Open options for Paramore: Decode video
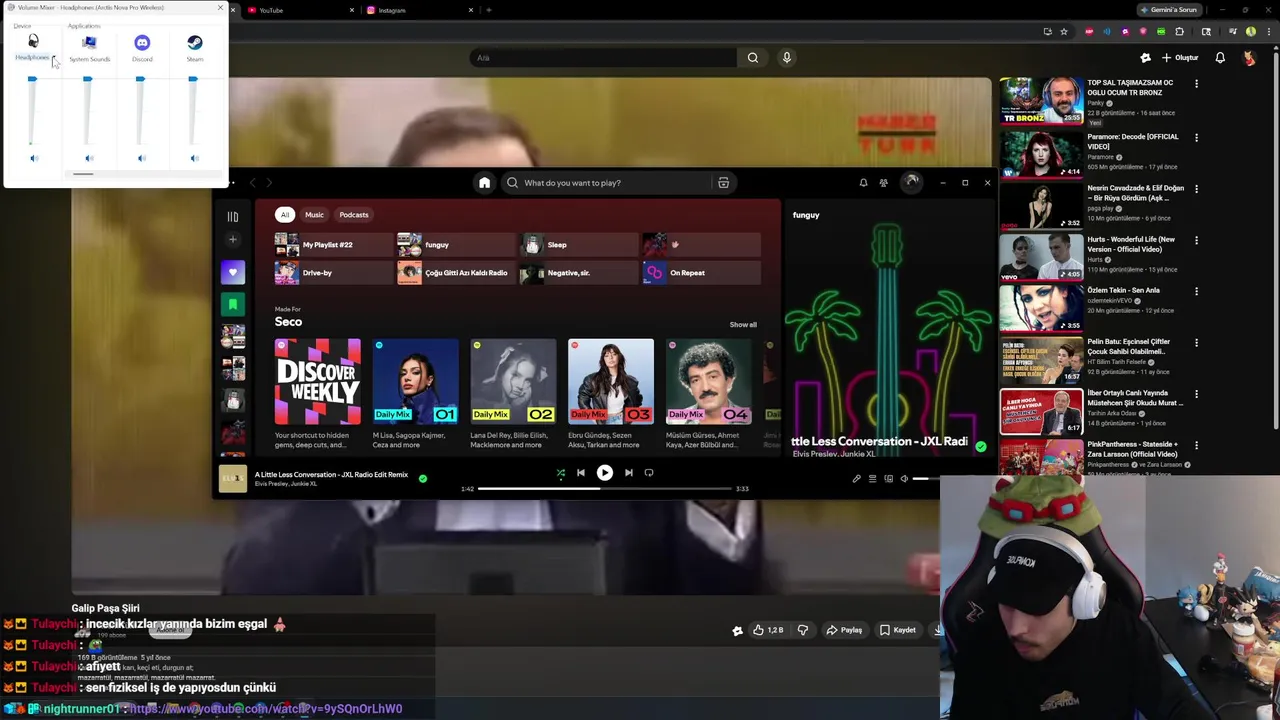1280x720 pixels. (x=1196, y=138)
